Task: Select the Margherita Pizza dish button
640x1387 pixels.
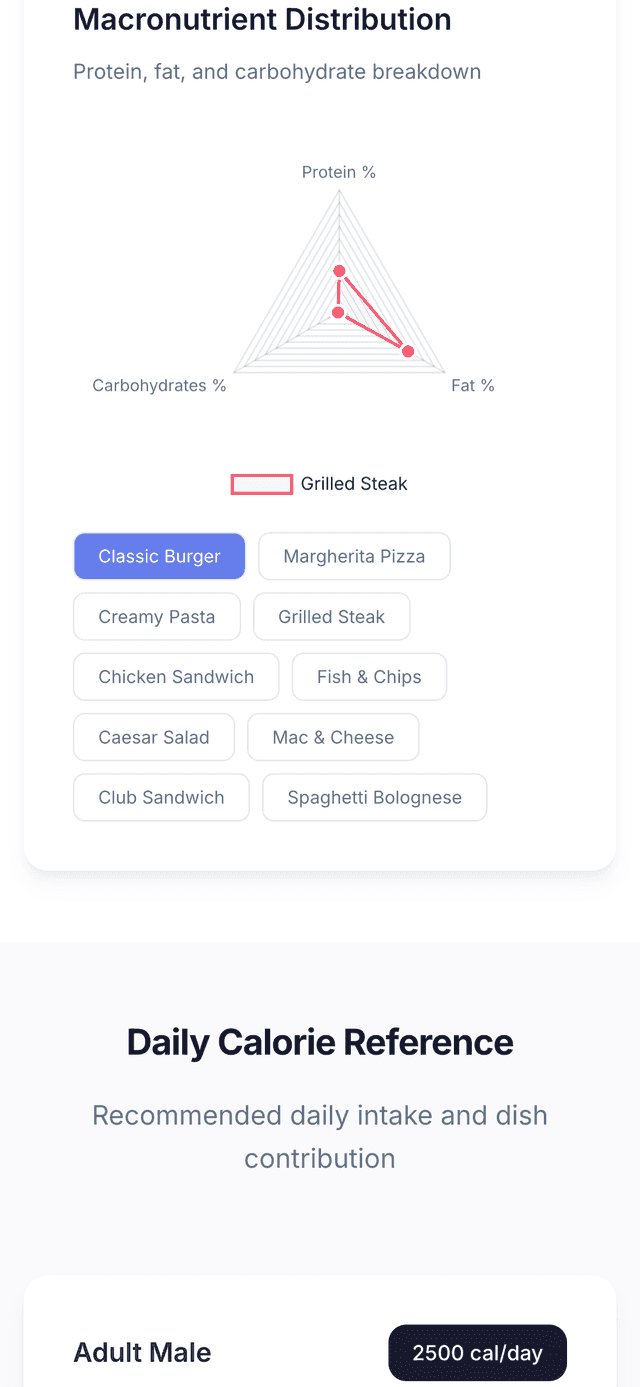Action: click(354, 556)
